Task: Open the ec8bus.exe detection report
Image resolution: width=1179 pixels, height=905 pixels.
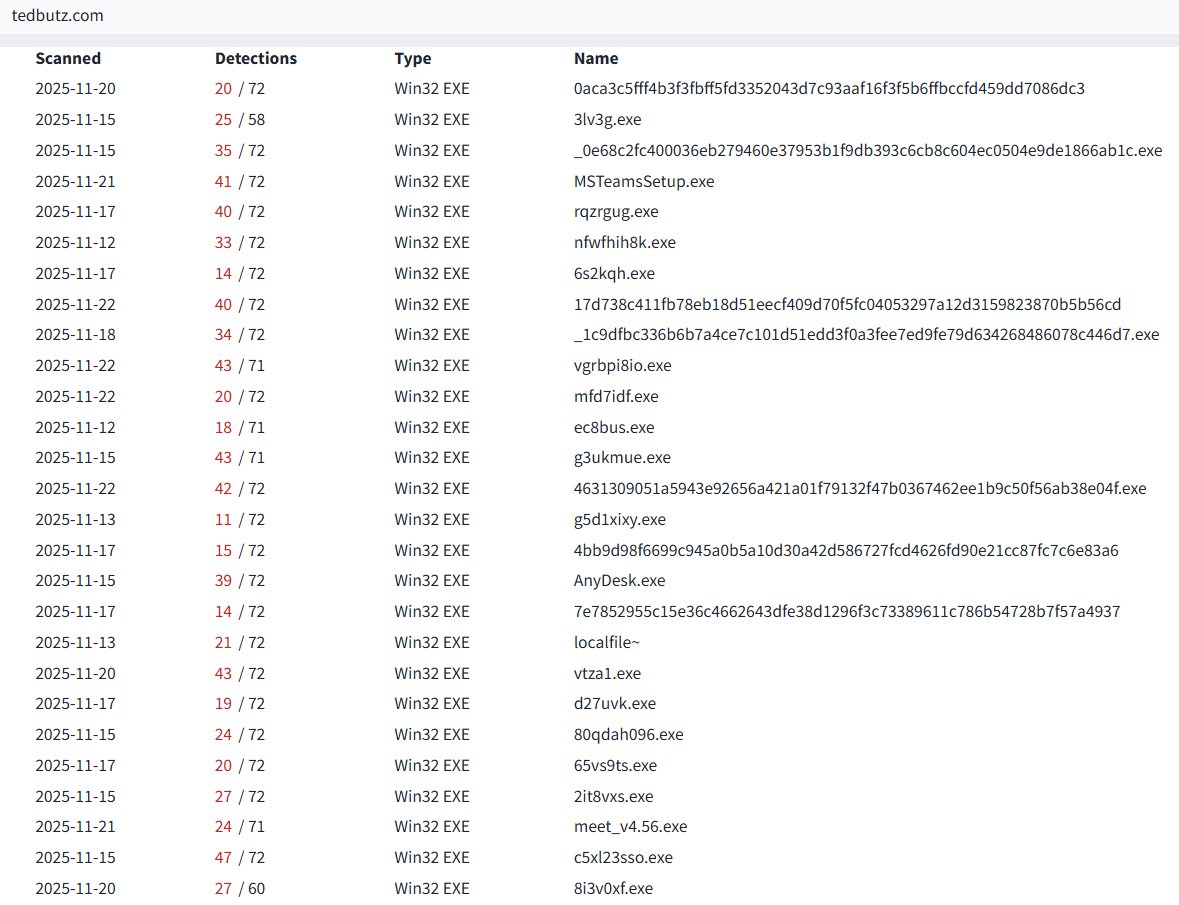Action: point(614,427)
